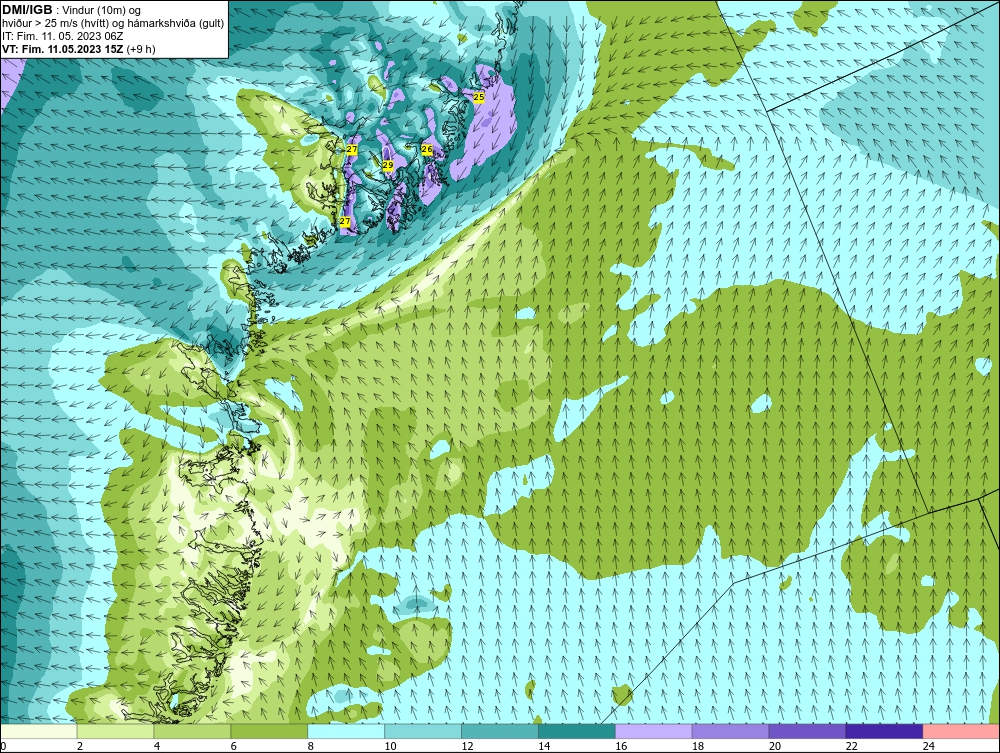
Task: Click legend scale value 10
Action: [390, 746]
